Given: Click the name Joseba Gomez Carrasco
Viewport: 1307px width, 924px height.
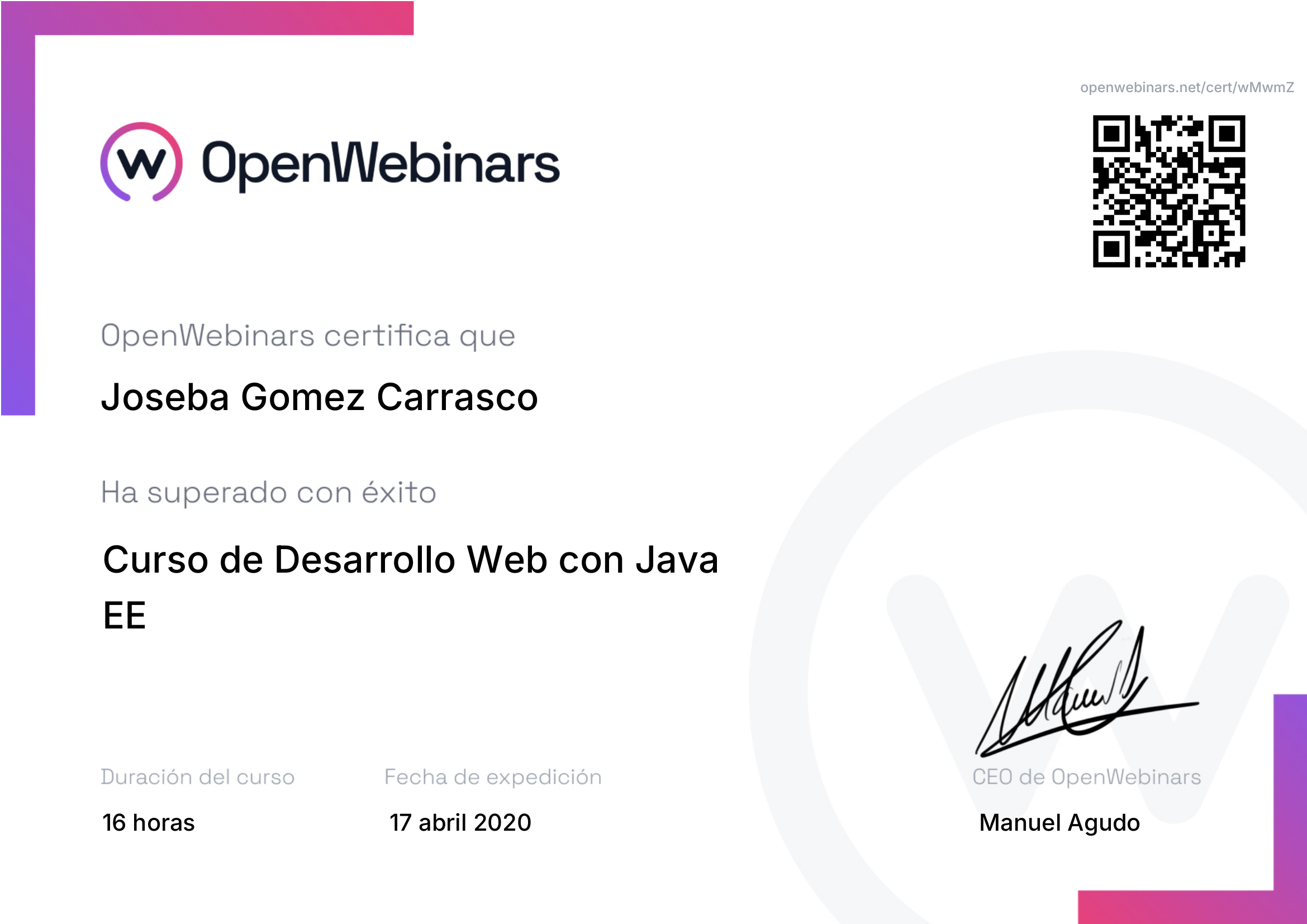Looking at the screenshot, I should point(320,397).
